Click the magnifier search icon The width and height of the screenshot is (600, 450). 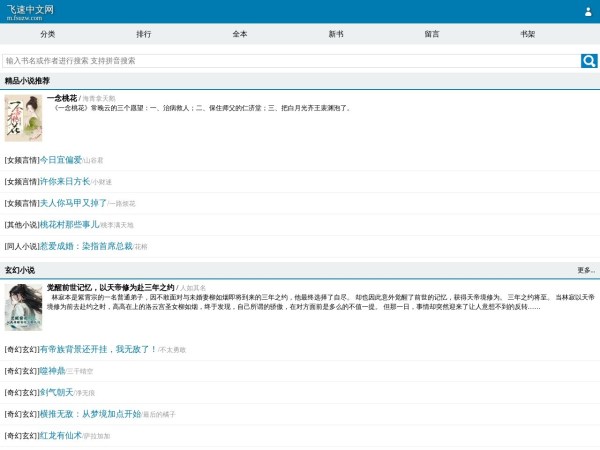point(589,61)
